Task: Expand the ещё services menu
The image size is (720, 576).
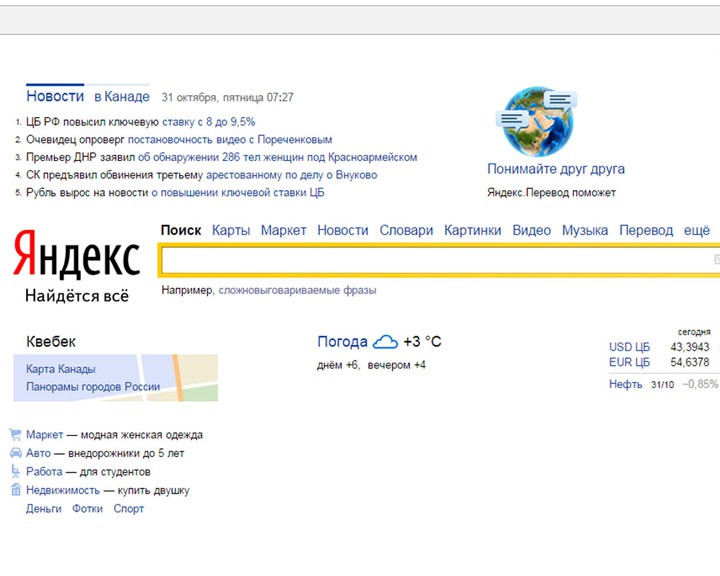Action: 696,230
